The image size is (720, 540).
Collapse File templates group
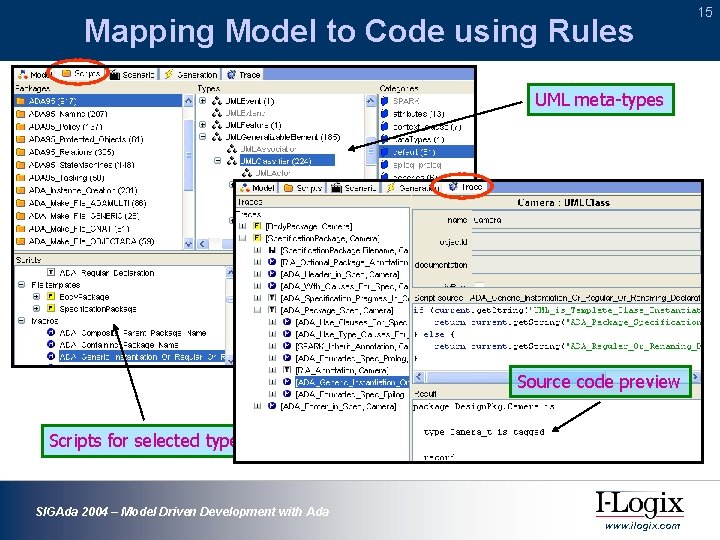[21, 285]
